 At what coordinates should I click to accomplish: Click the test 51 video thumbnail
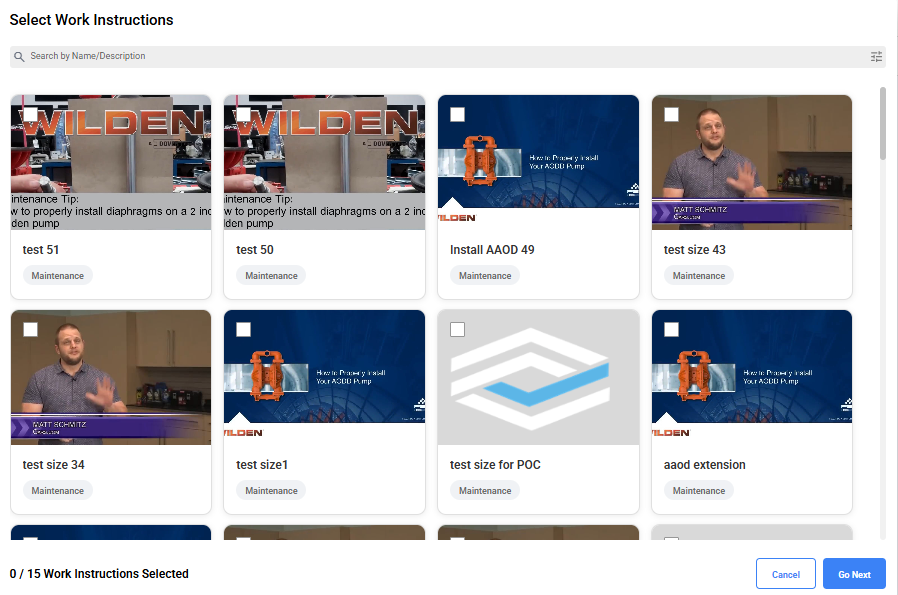click(111, 170)
